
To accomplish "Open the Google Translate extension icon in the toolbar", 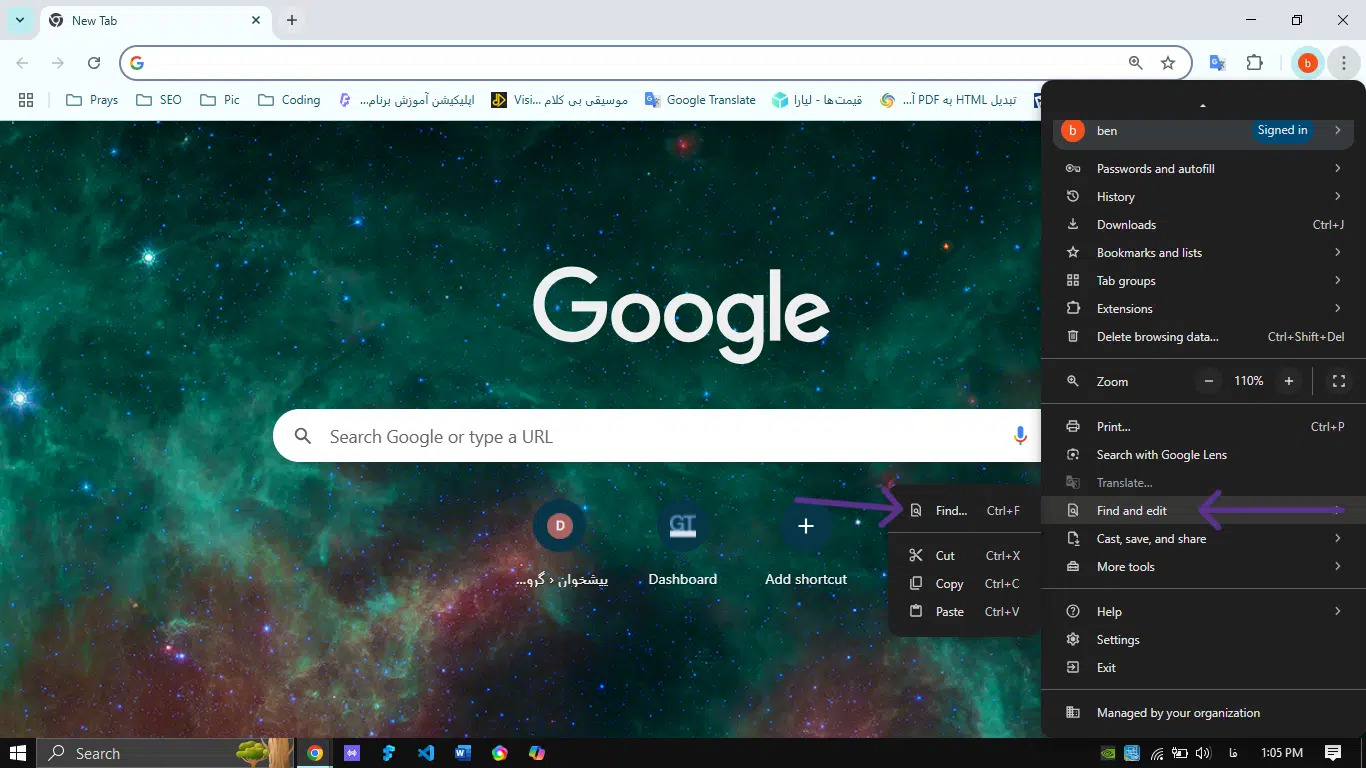I will 1217,63.
